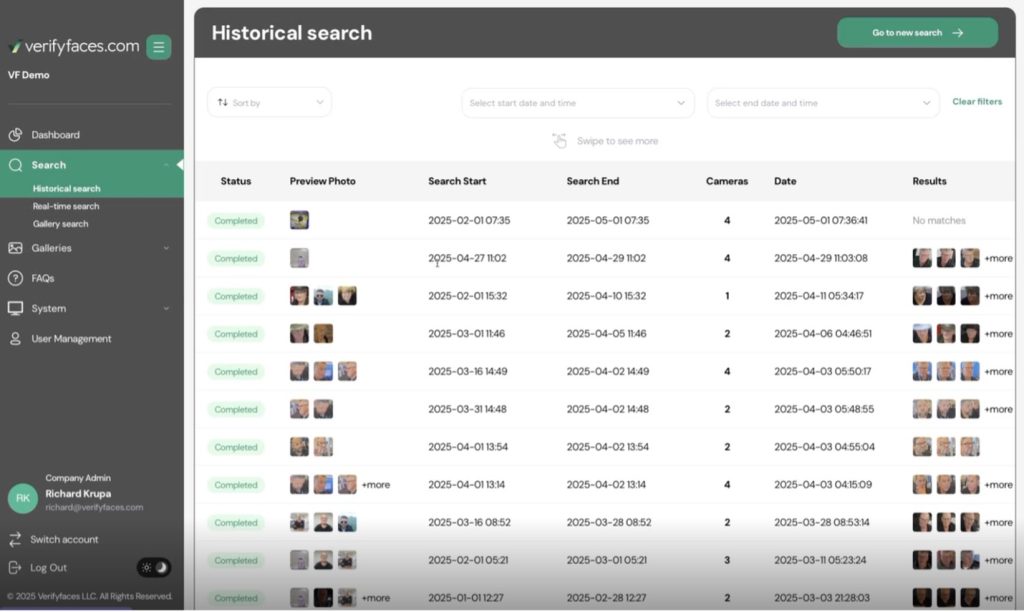Open the Real-time search submenu item
The width and height of the screenshot is (1024, 612).
tap(66, 206)
